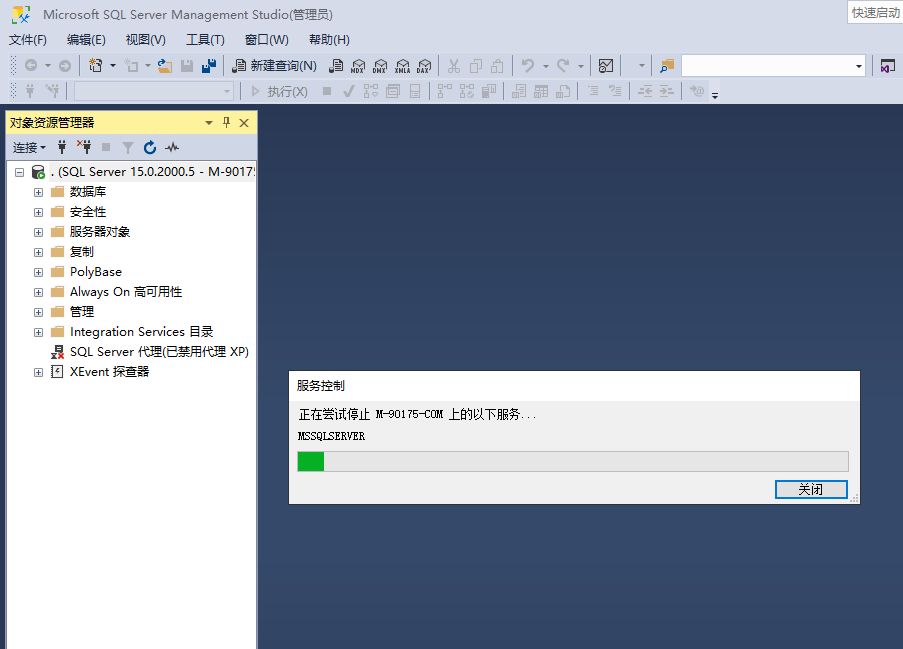Click the service stop progress bar

click(572, 461)
